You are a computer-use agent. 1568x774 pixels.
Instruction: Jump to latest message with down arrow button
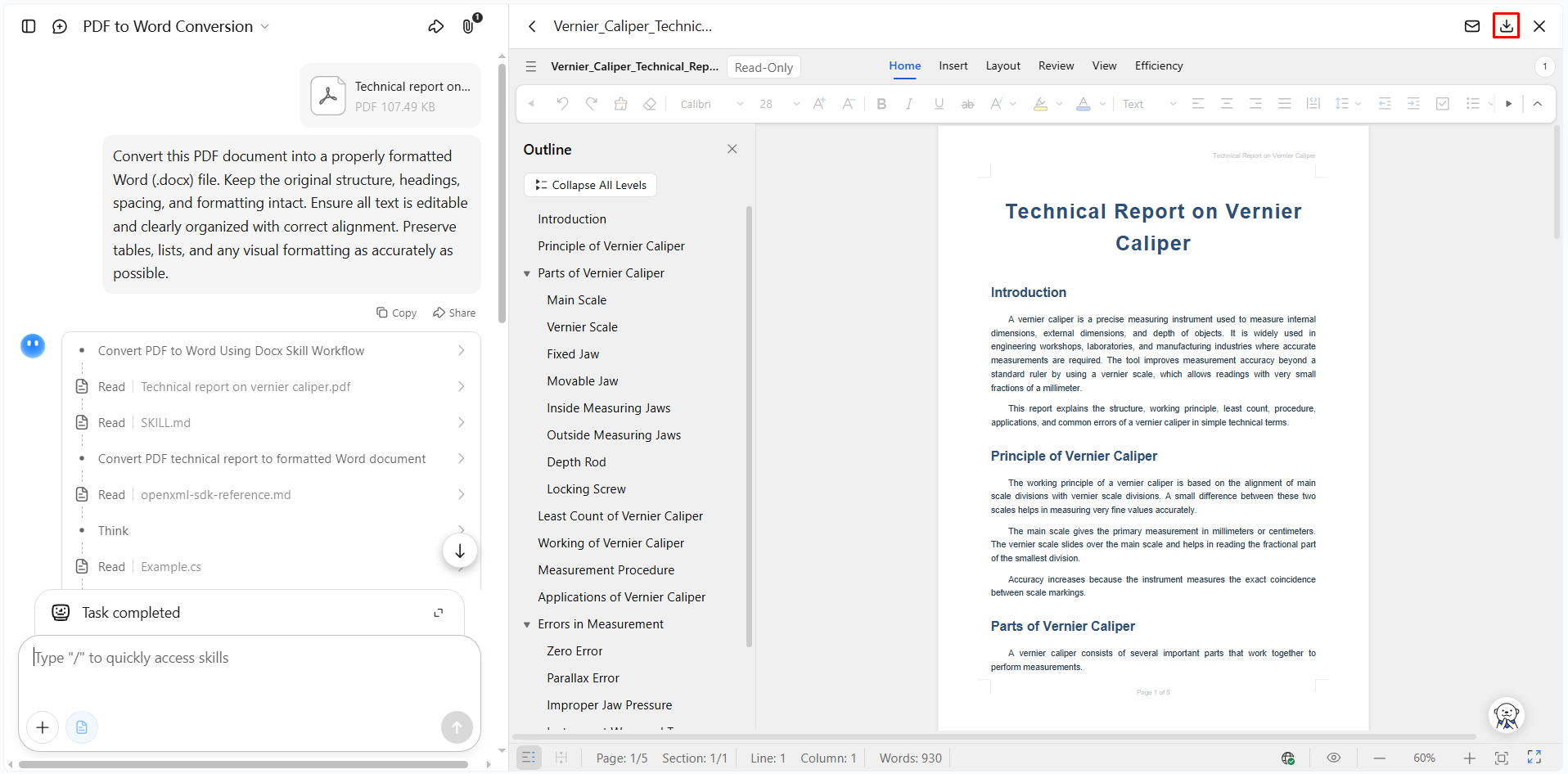point(460,551)
